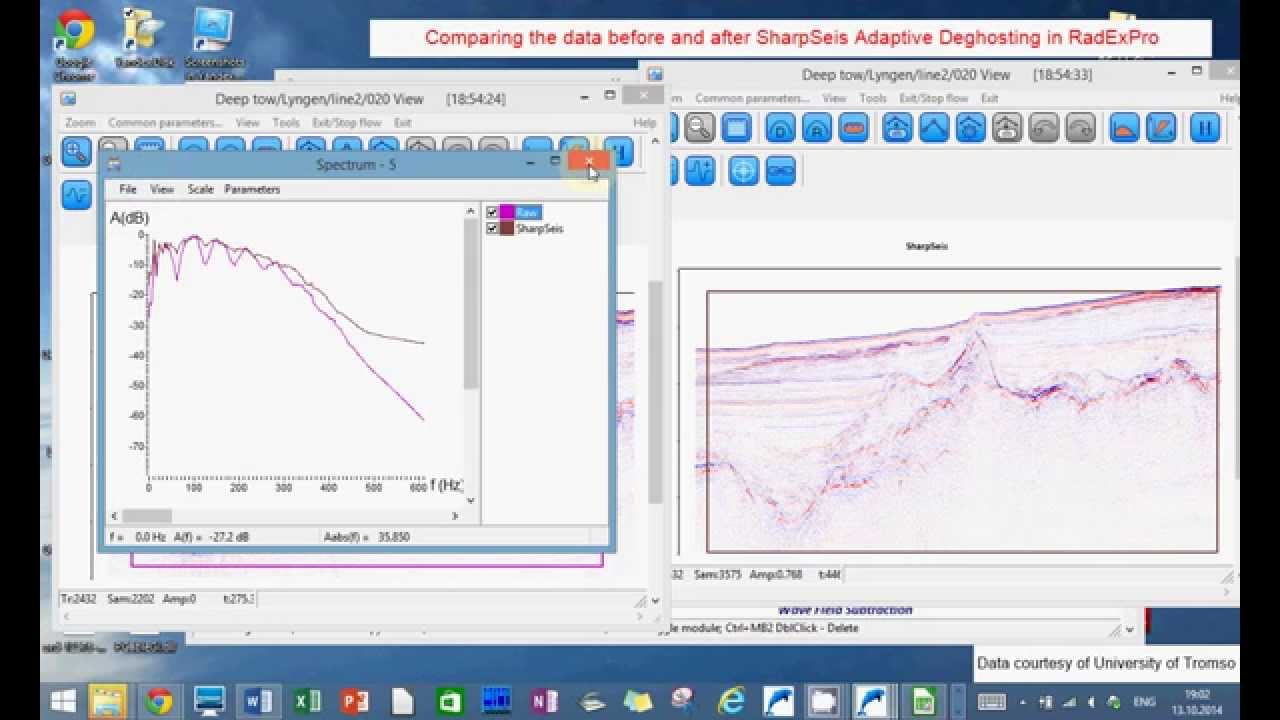Open Google Chrome desktop shortcut
The image size is (1280, 720).
click(74, 43)
